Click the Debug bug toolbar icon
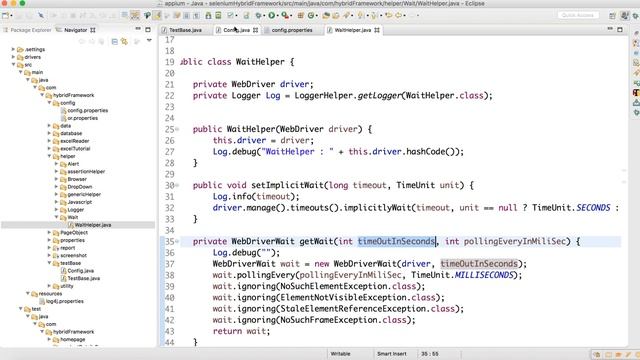The width and height of the screenshot is (640, 360). point(258,16)
